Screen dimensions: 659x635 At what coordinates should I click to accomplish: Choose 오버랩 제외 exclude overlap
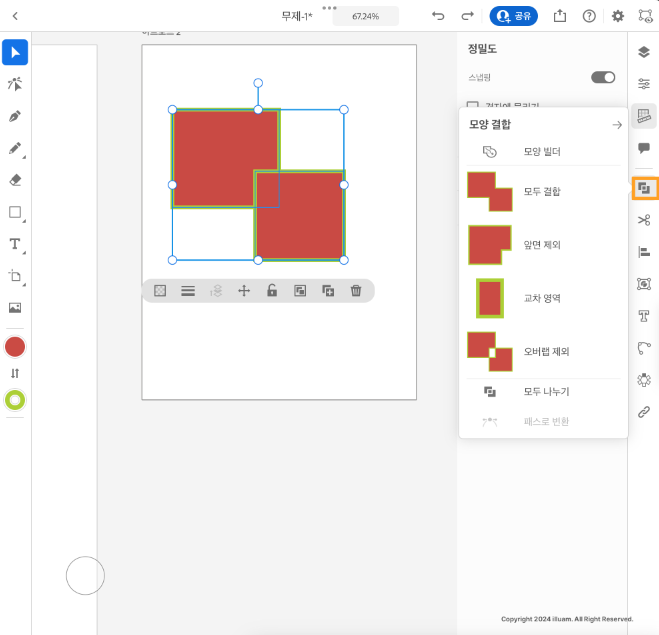pyautogui.click(x=543, y=352)
